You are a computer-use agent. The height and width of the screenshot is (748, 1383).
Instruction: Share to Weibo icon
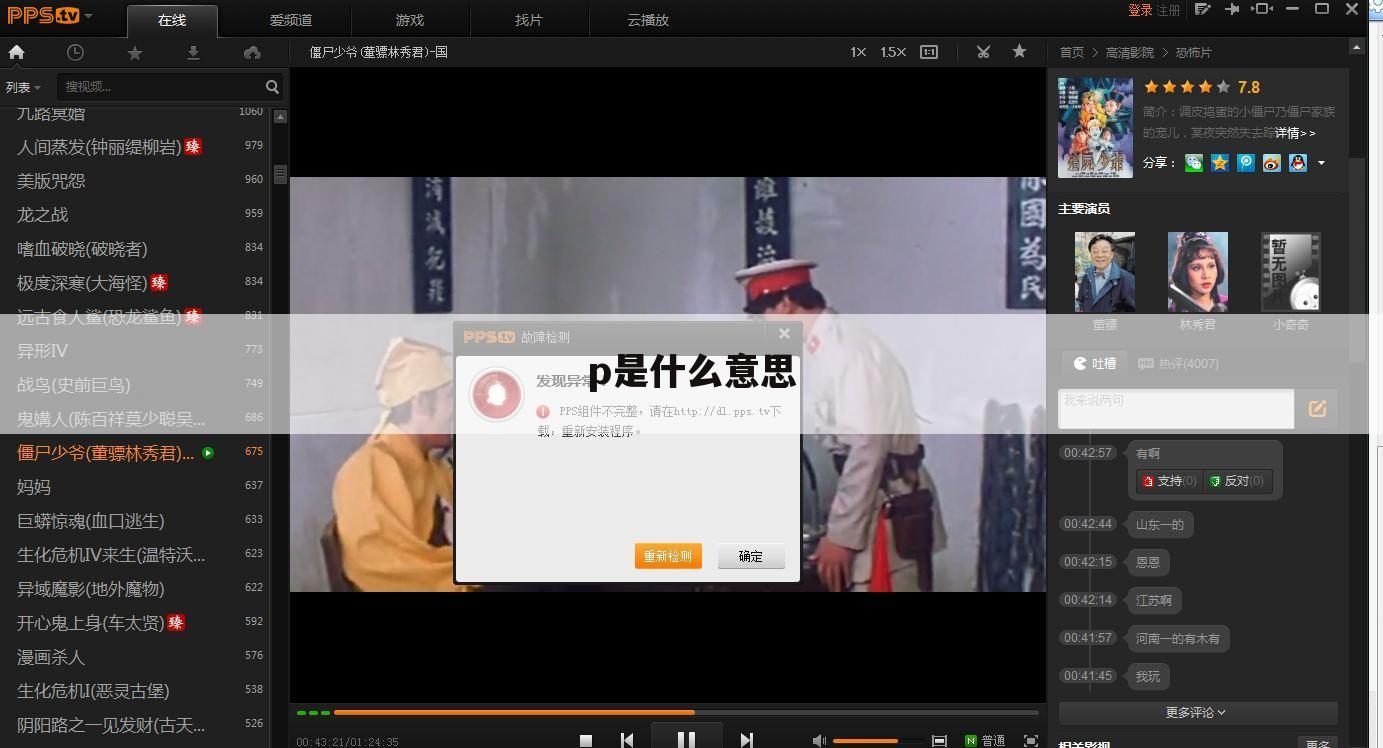(1272, 162)
